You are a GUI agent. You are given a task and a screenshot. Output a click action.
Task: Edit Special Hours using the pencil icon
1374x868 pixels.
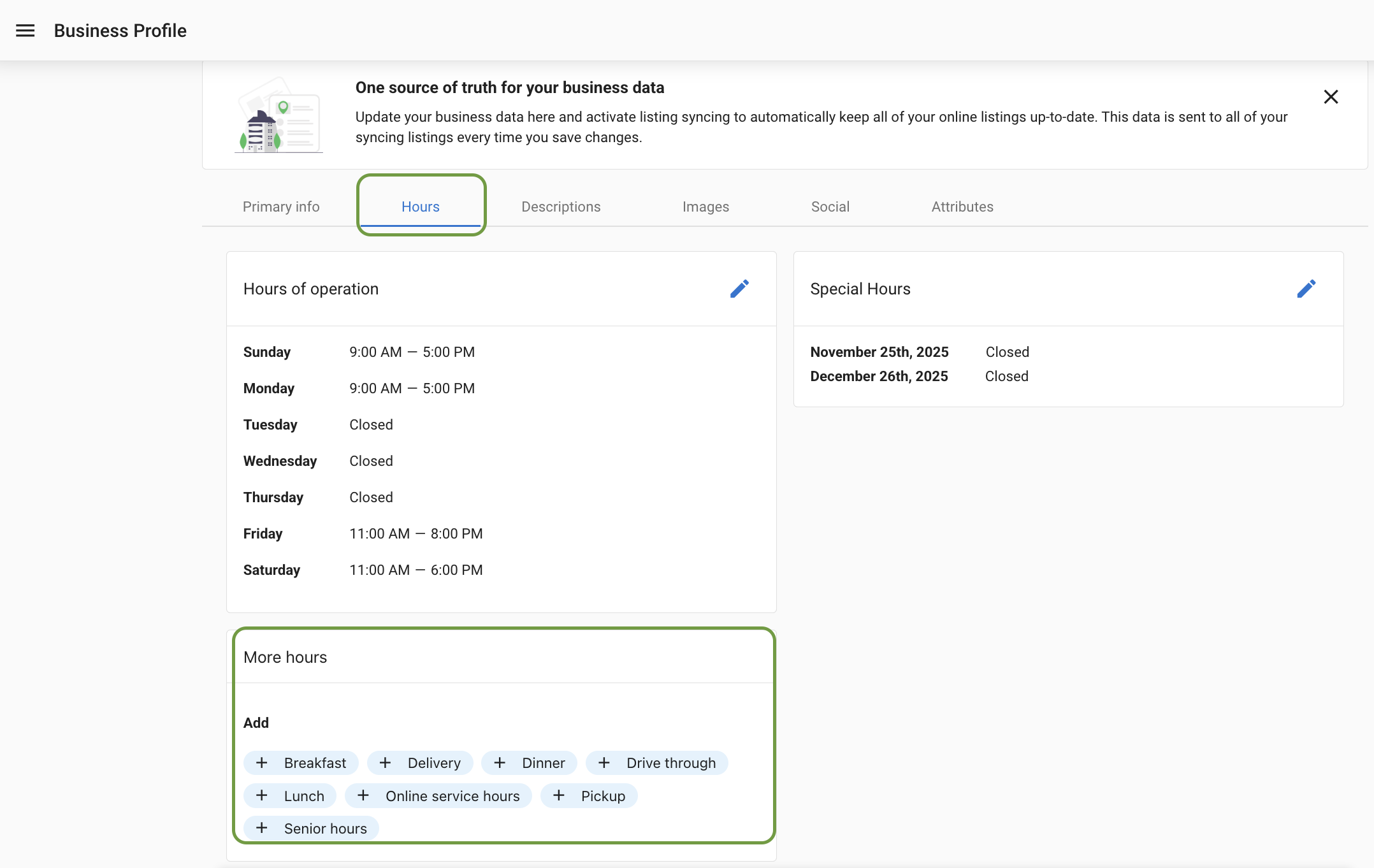tap(1306, 289)
